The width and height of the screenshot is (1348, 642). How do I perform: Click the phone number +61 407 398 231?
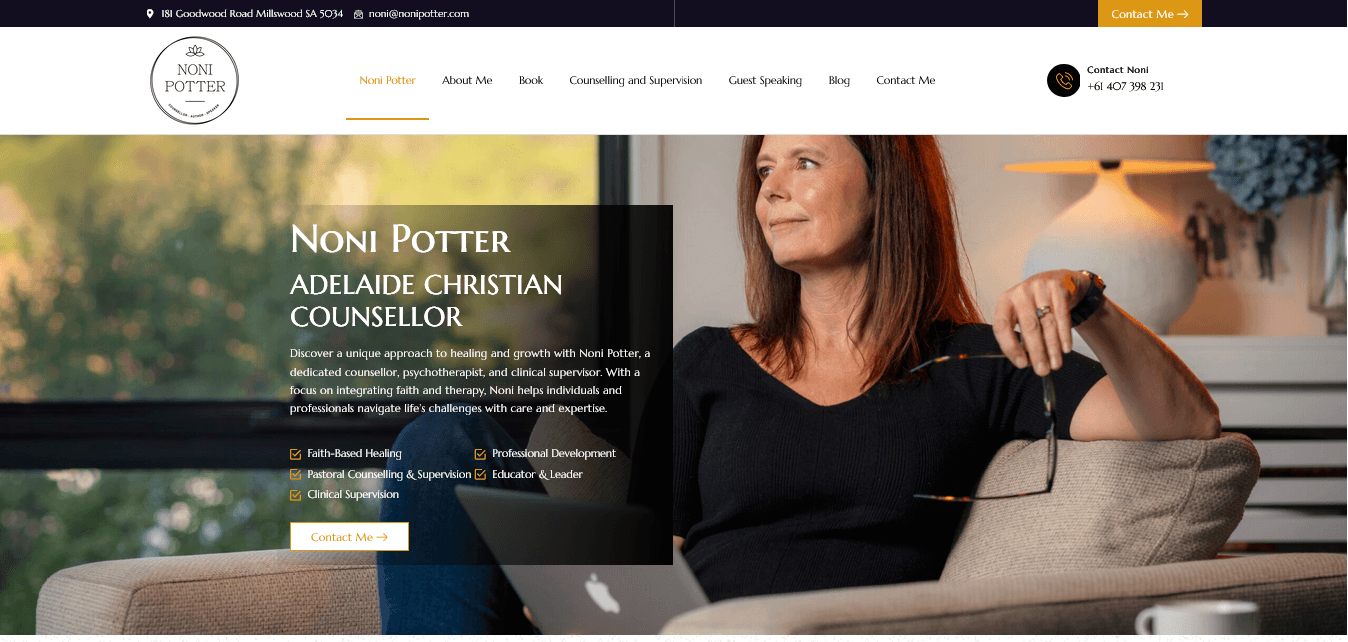tap(1125, 86)
